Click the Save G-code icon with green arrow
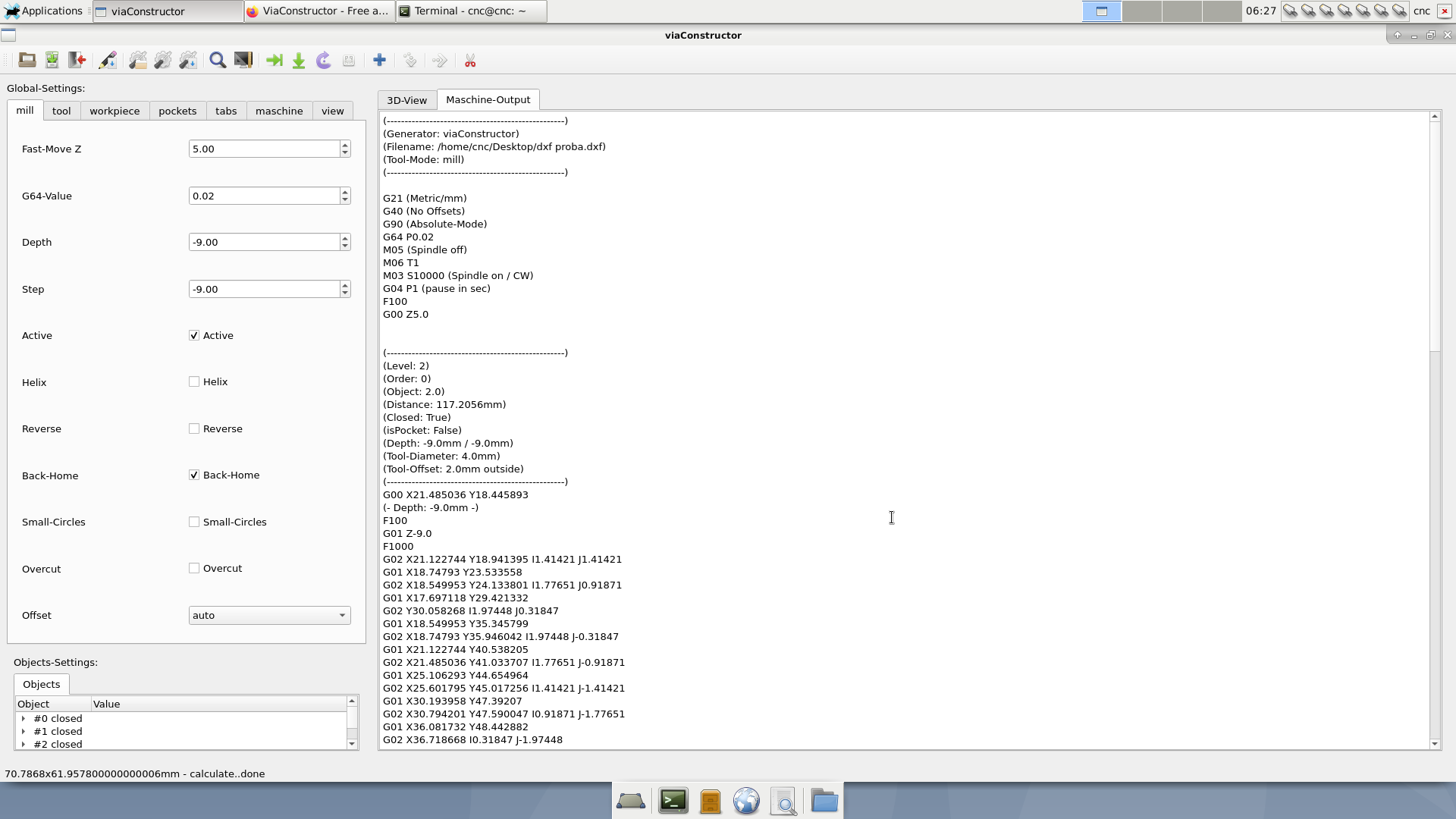Screen dimensions: 1456x819 click(52, 61)
